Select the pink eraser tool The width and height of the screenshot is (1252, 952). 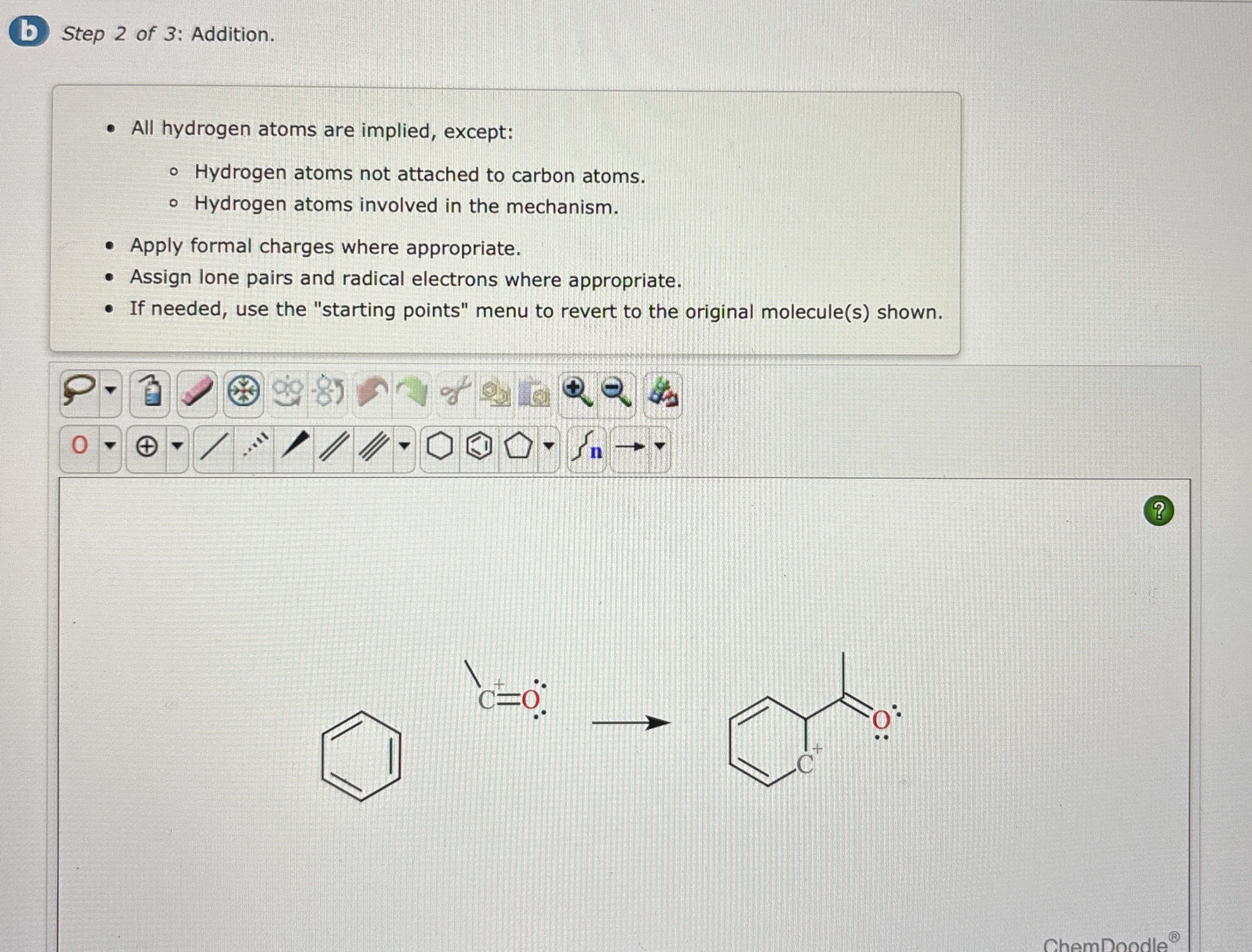[196, 392]
